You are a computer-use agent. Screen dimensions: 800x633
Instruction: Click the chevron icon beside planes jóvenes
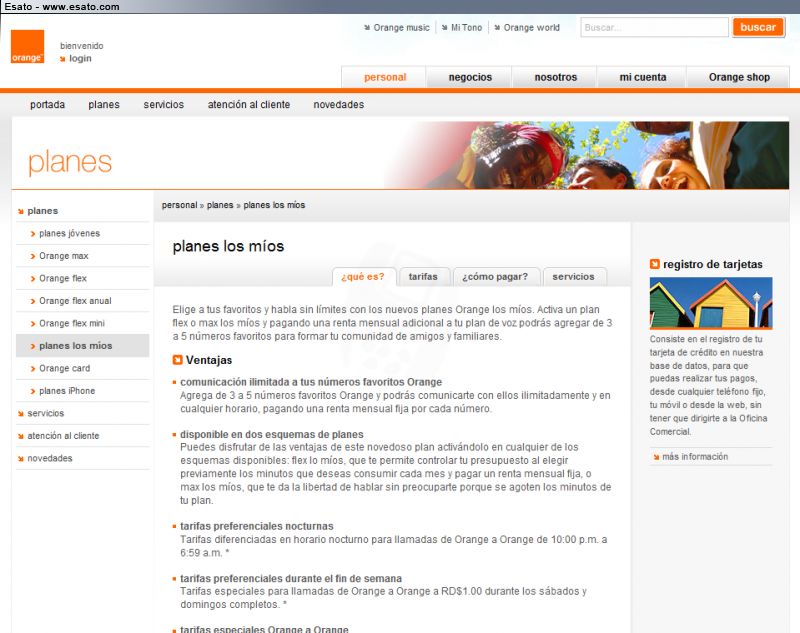pos(33,234)
